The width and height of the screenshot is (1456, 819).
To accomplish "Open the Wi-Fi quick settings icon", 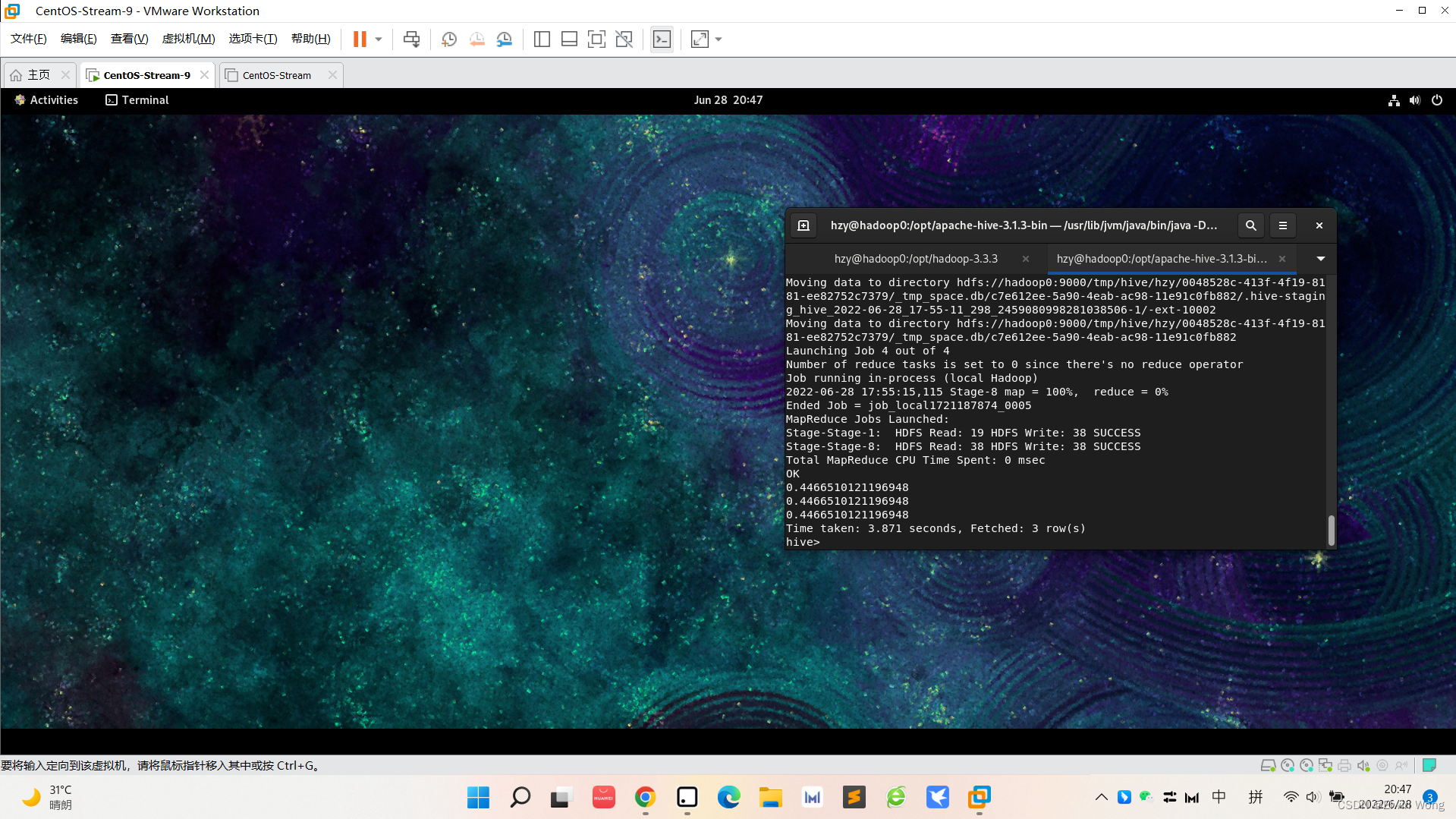I will coord(1291,797).
